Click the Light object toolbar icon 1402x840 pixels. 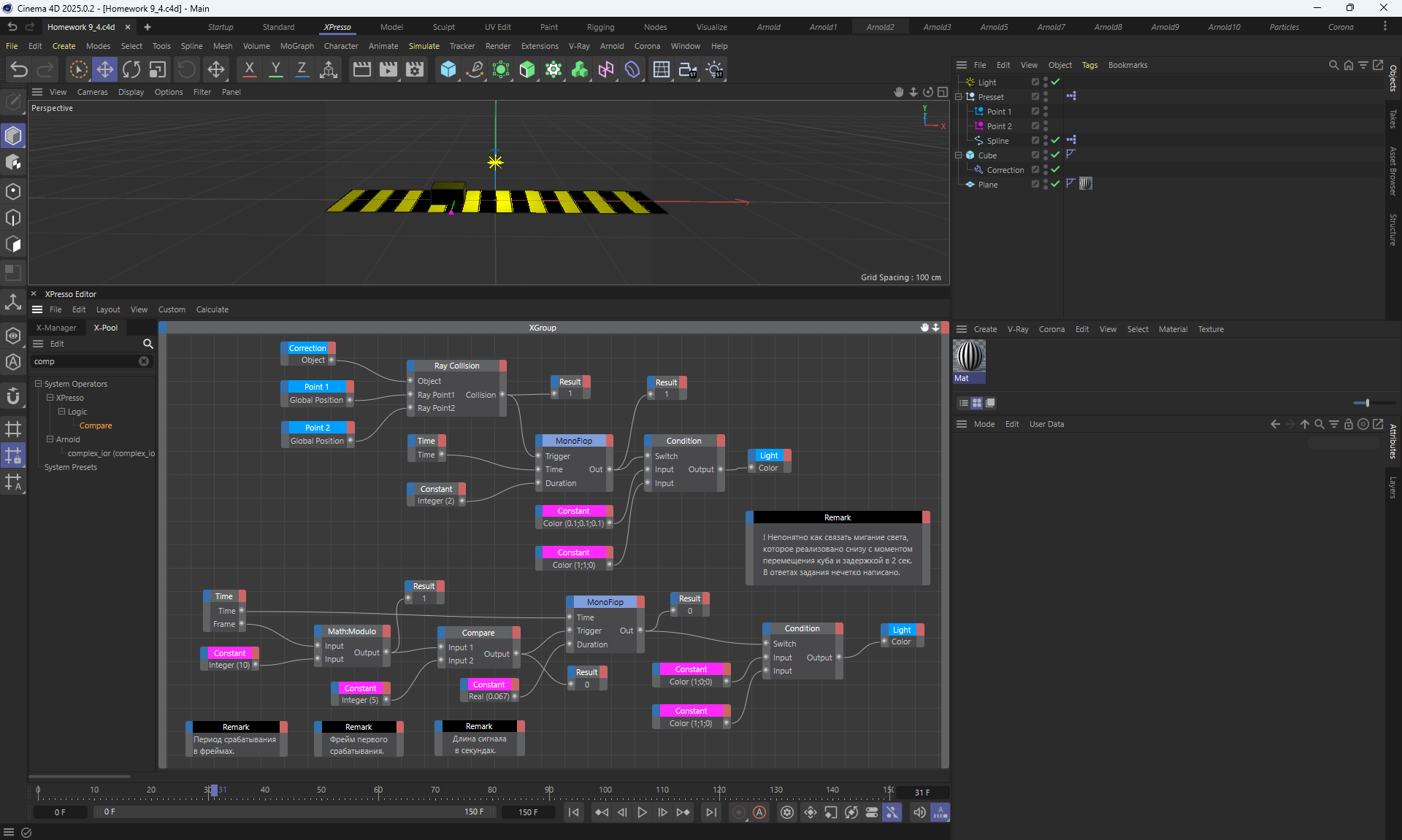click(x=715, y=69)
